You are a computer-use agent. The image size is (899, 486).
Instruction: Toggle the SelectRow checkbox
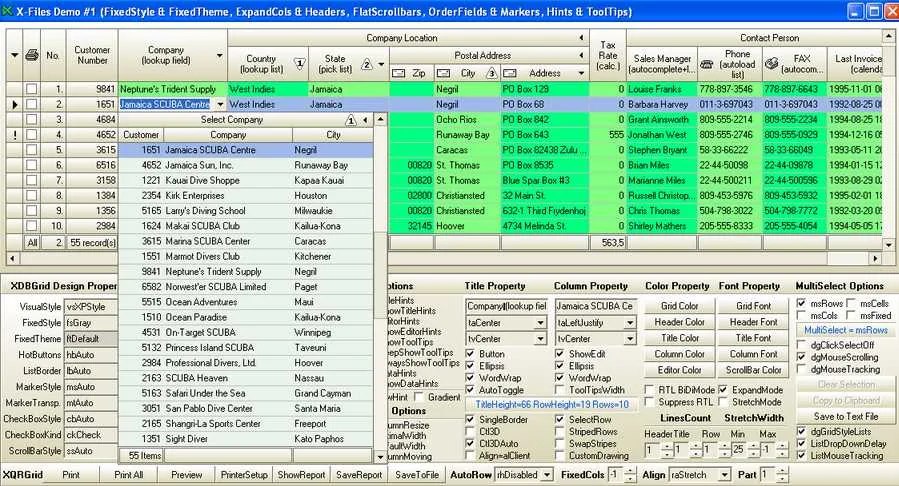tap(560, 420)
